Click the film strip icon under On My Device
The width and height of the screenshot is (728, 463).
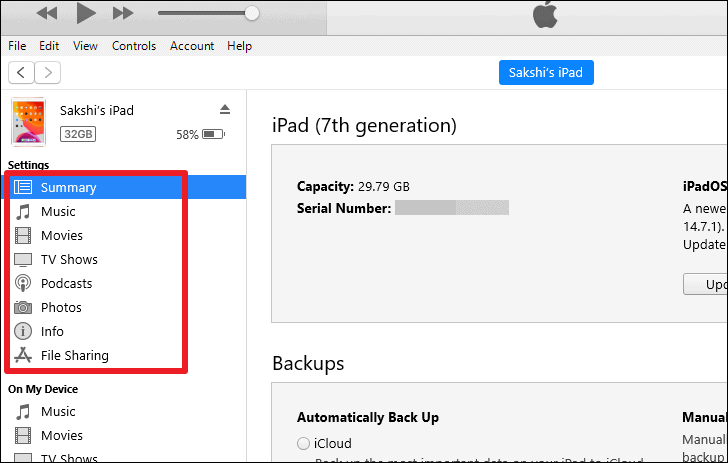coord(23,436)
